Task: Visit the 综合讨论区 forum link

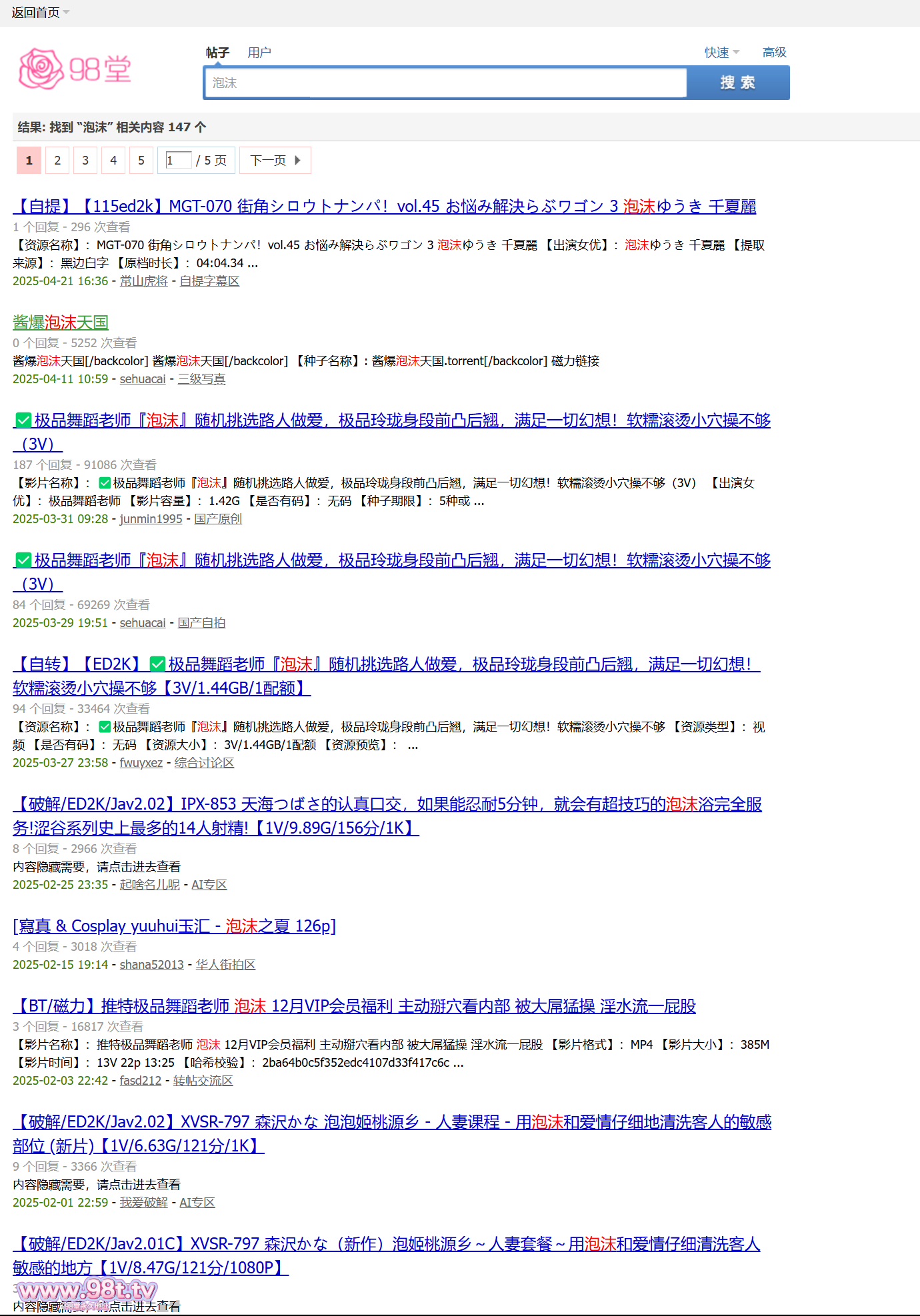Action: [204, 763]
